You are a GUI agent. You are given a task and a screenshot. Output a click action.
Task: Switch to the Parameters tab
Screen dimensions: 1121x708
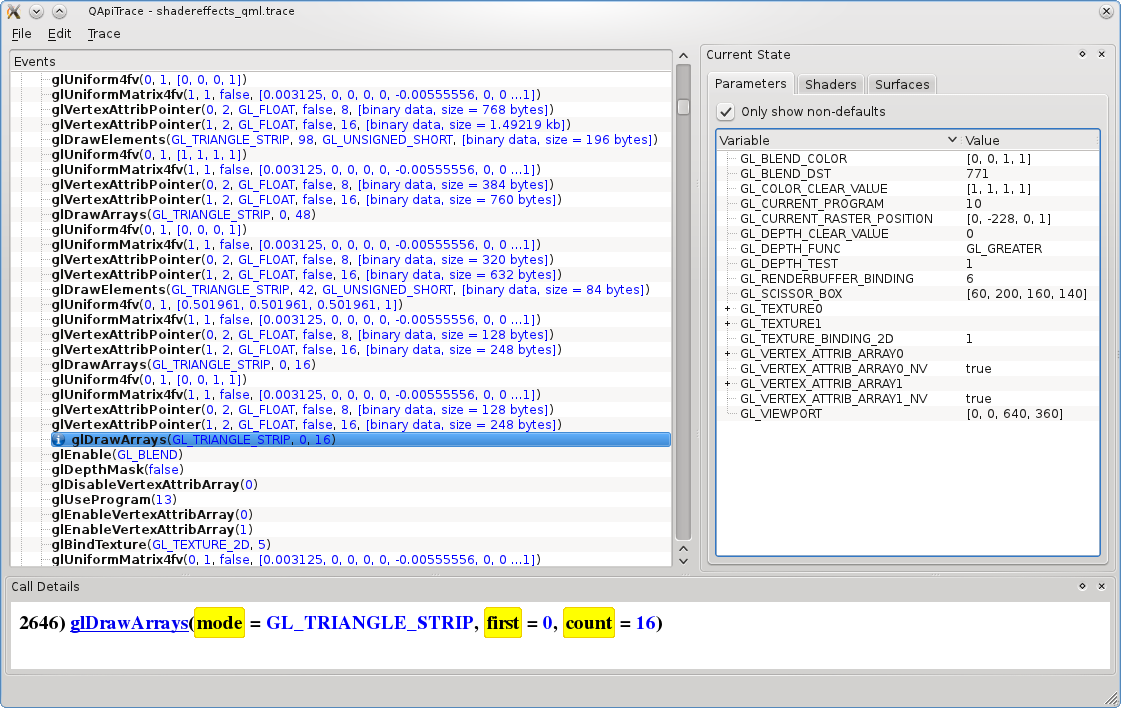750,84
